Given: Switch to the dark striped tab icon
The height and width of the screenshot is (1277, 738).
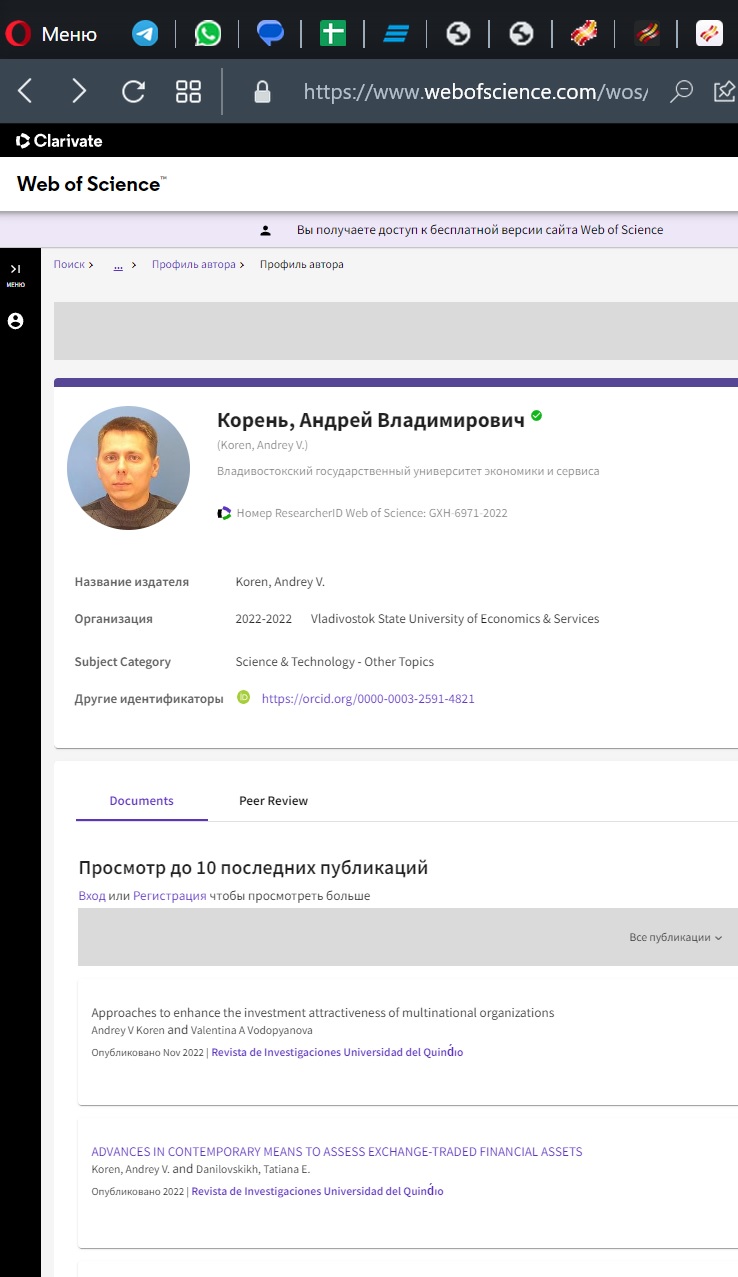Looking at the screenshot, I should 647,34.
